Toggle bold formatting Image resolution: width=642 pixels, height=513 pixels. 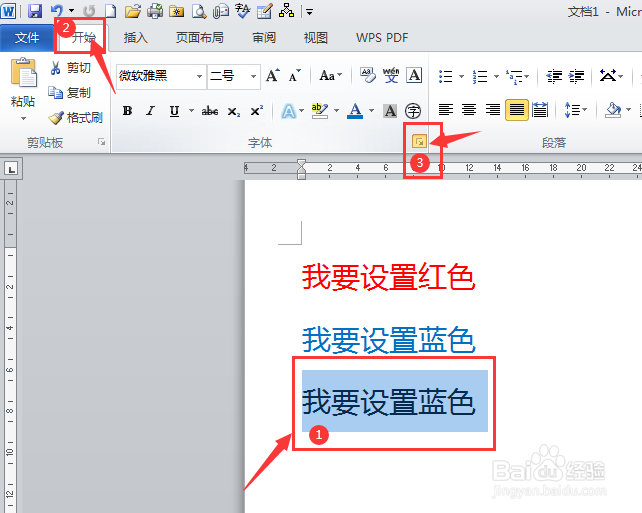127,111
